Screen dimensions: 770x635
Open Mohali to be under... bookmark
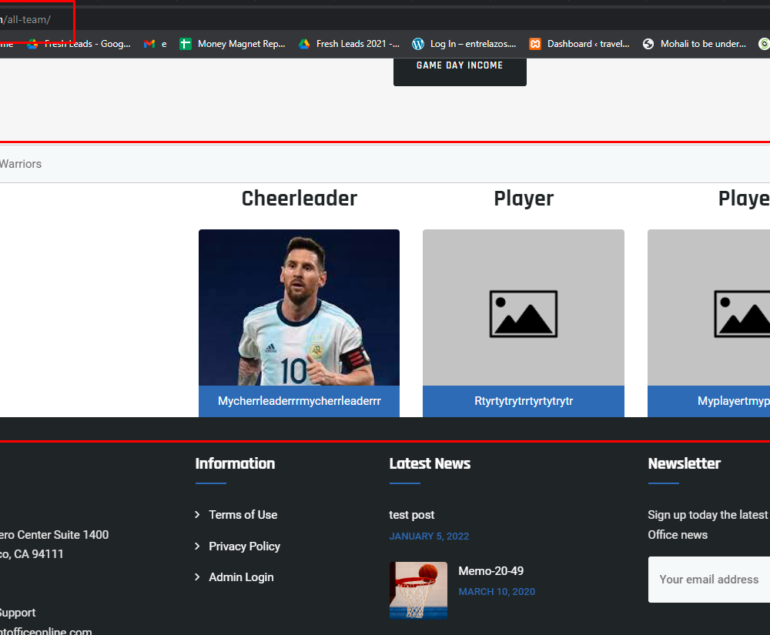pos(695,44)
